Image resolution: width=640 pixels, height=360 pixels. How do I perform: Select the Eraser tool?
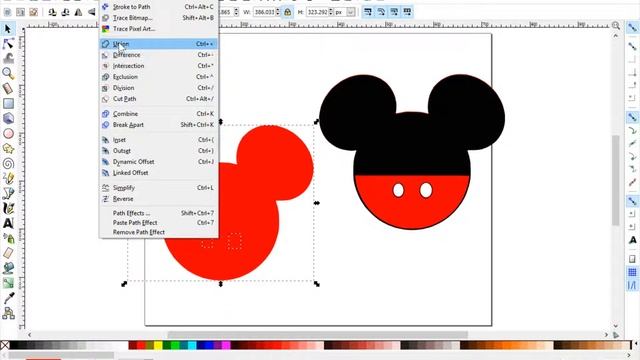tap(8, 253)
